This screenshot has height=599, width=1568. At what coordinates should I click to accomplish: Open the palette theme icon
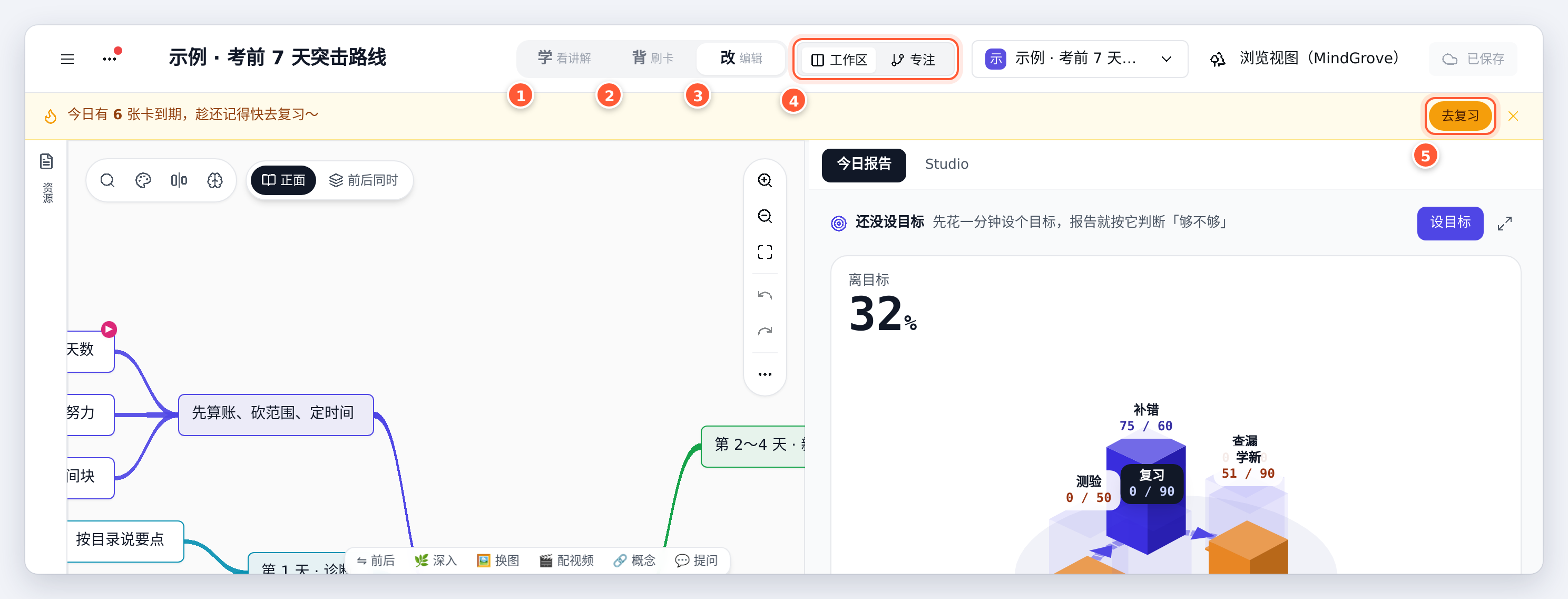coord(143,180)
